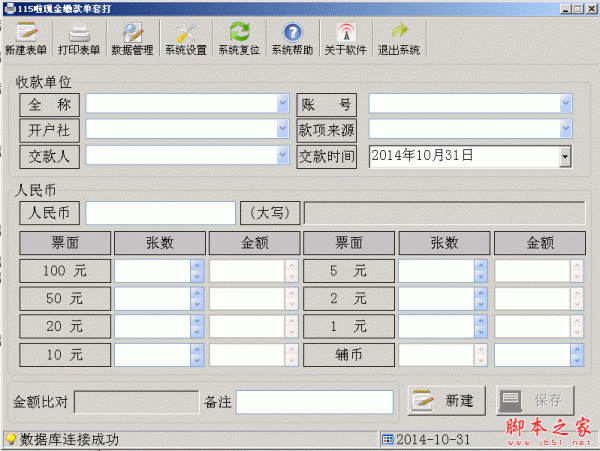Click the left 张数 column header
The image size is (600, 451).
160,243
